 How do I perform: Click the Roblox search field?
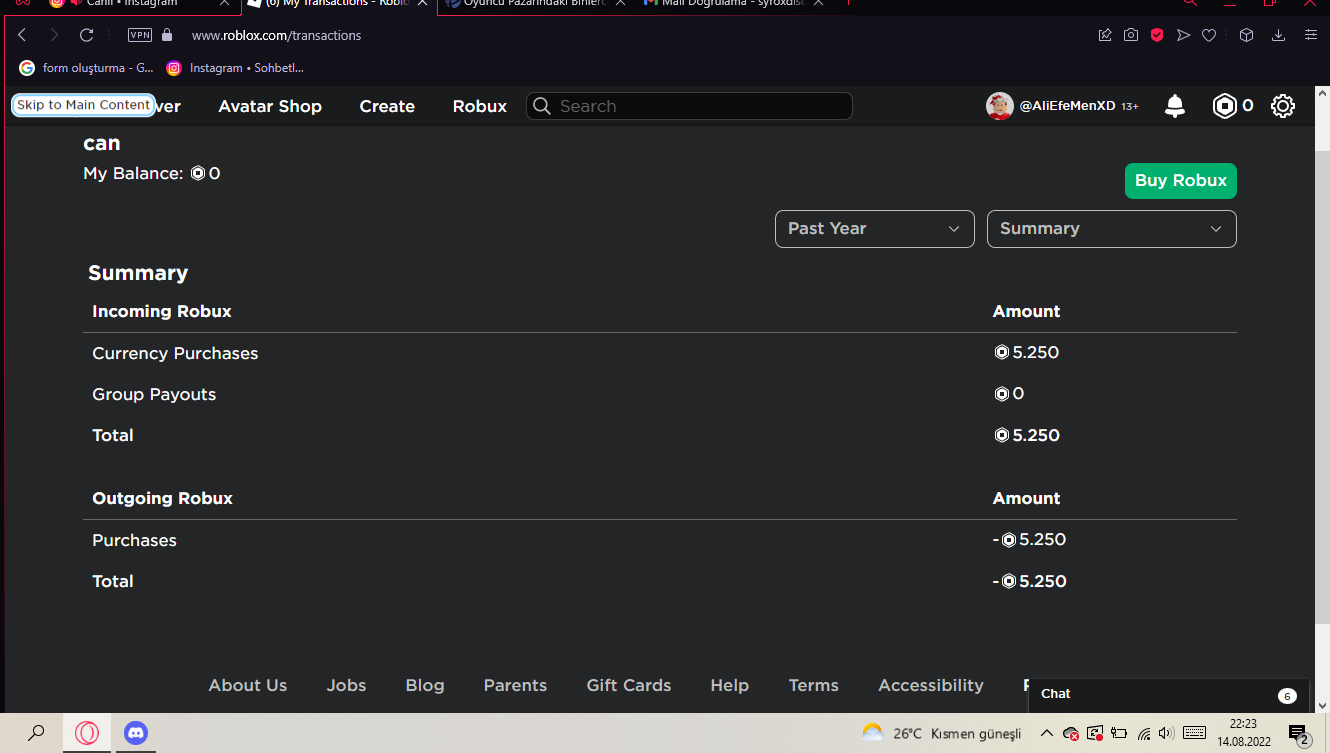[689, 106]
